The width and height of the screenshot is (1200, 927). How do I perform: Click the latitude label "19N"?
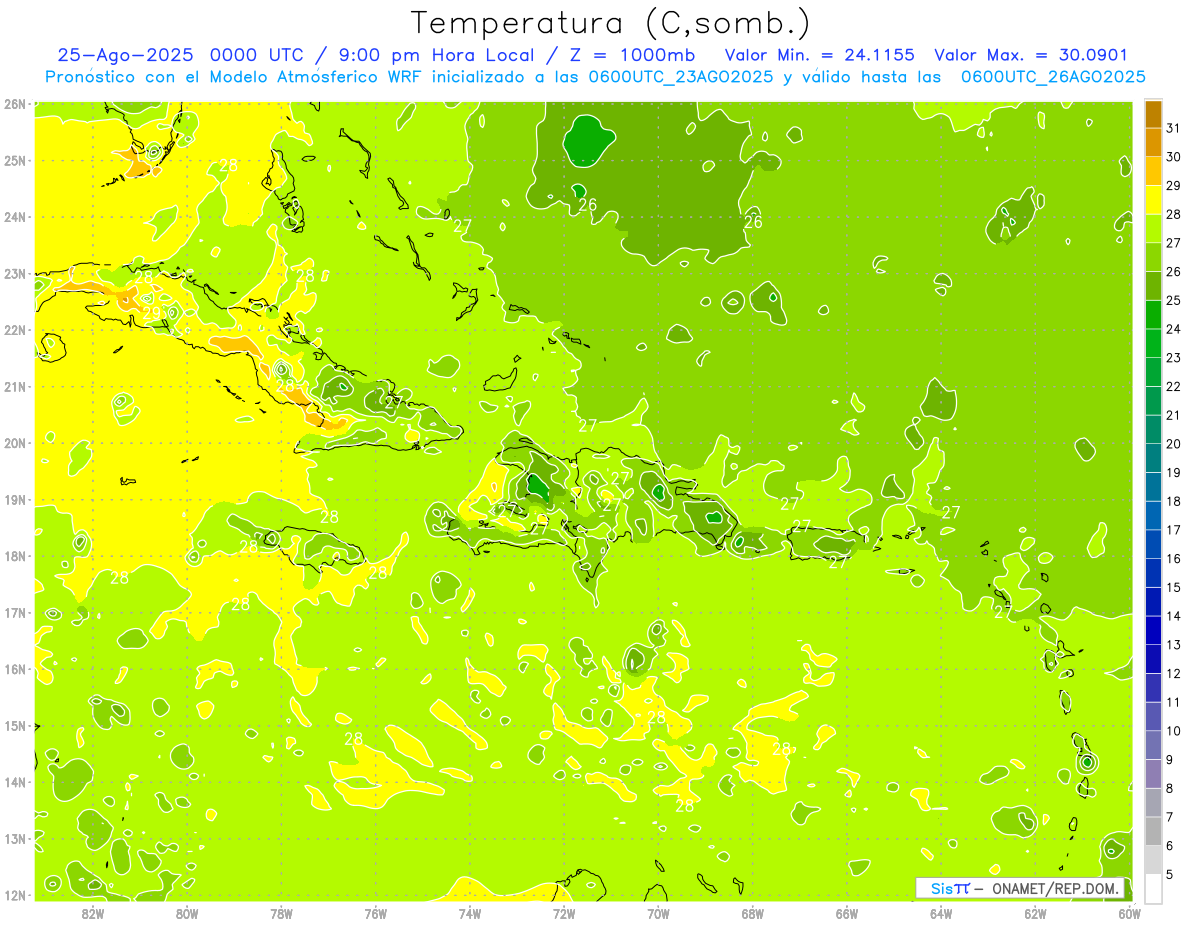(14, 499)
